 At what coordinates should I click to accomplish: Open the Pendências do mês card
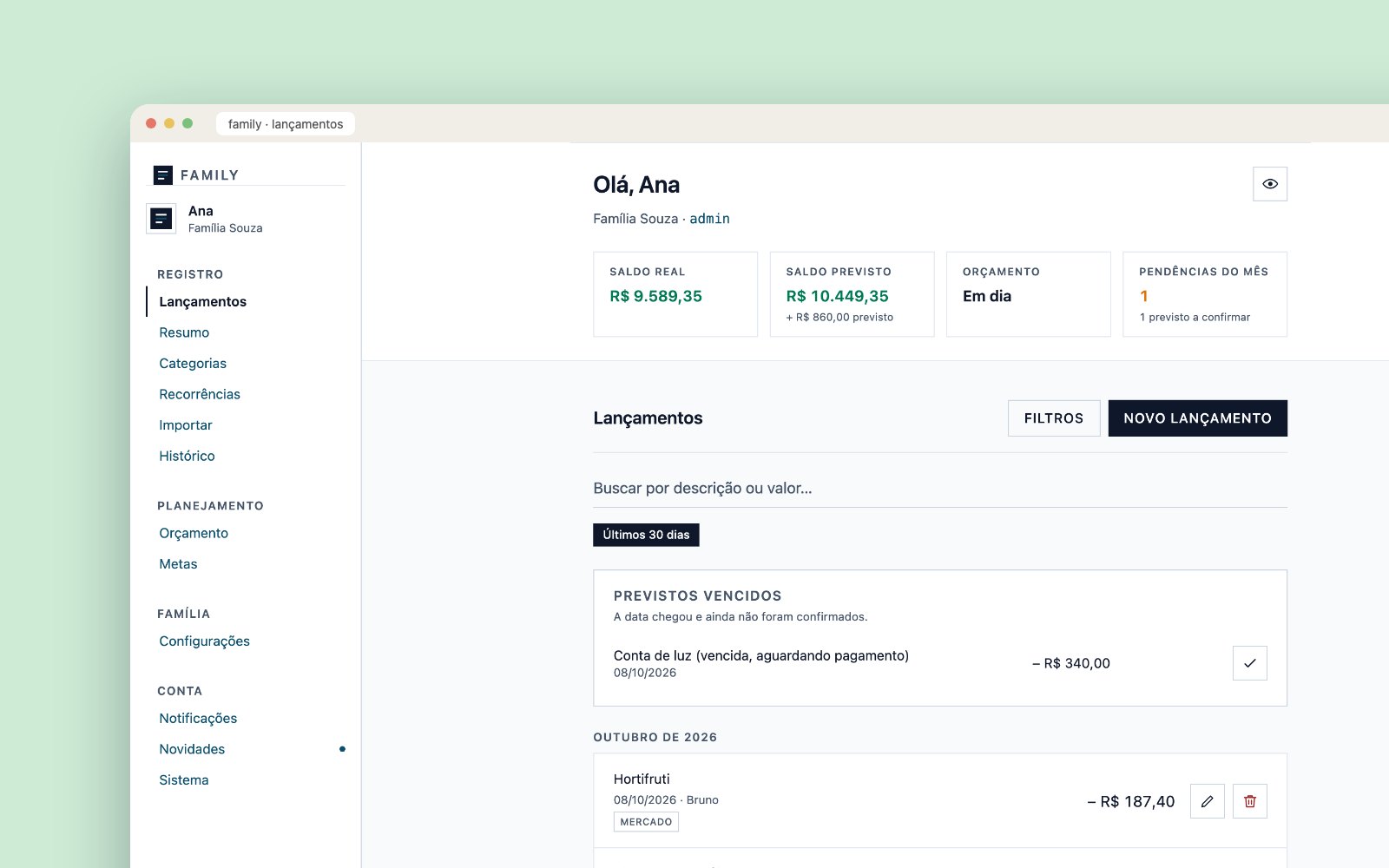[1205, 294]
